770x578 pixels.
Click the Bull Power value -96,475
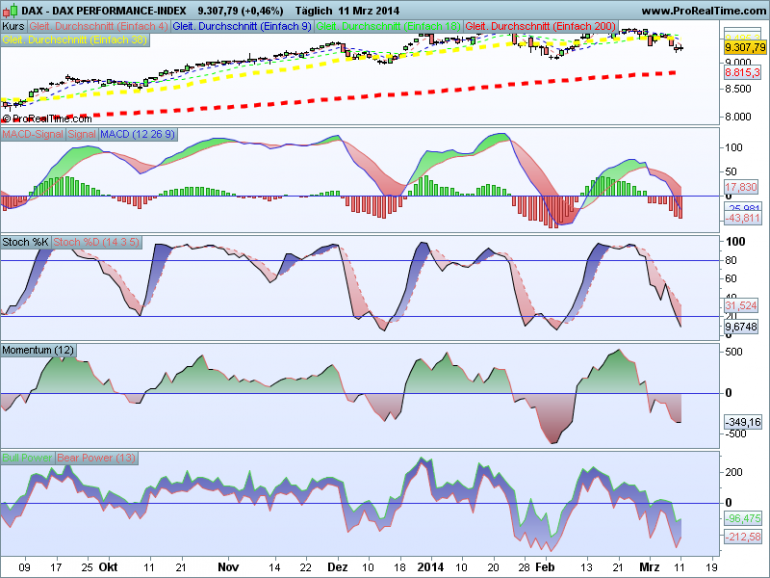pyautogui.click(x=743, y=519)
